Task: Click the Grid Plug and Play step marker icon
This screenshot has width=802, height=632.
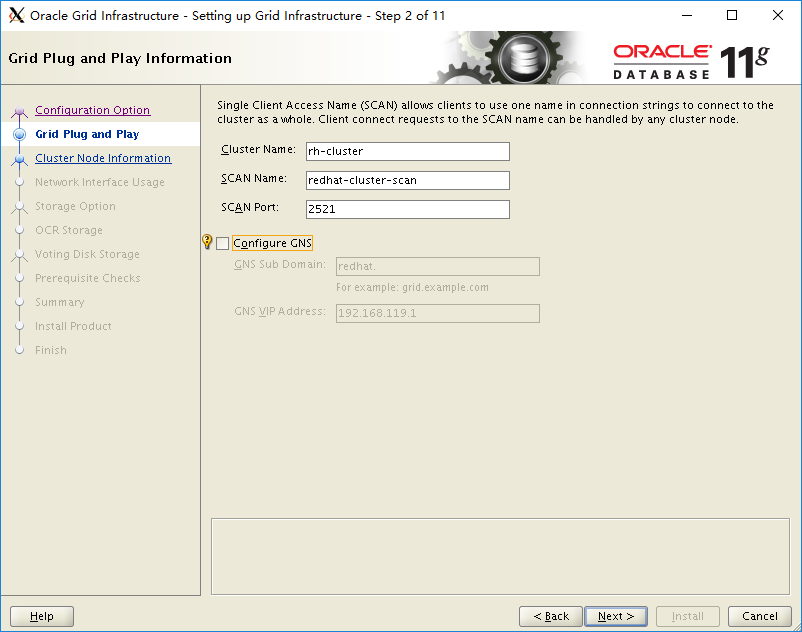Action: [19, 134]
